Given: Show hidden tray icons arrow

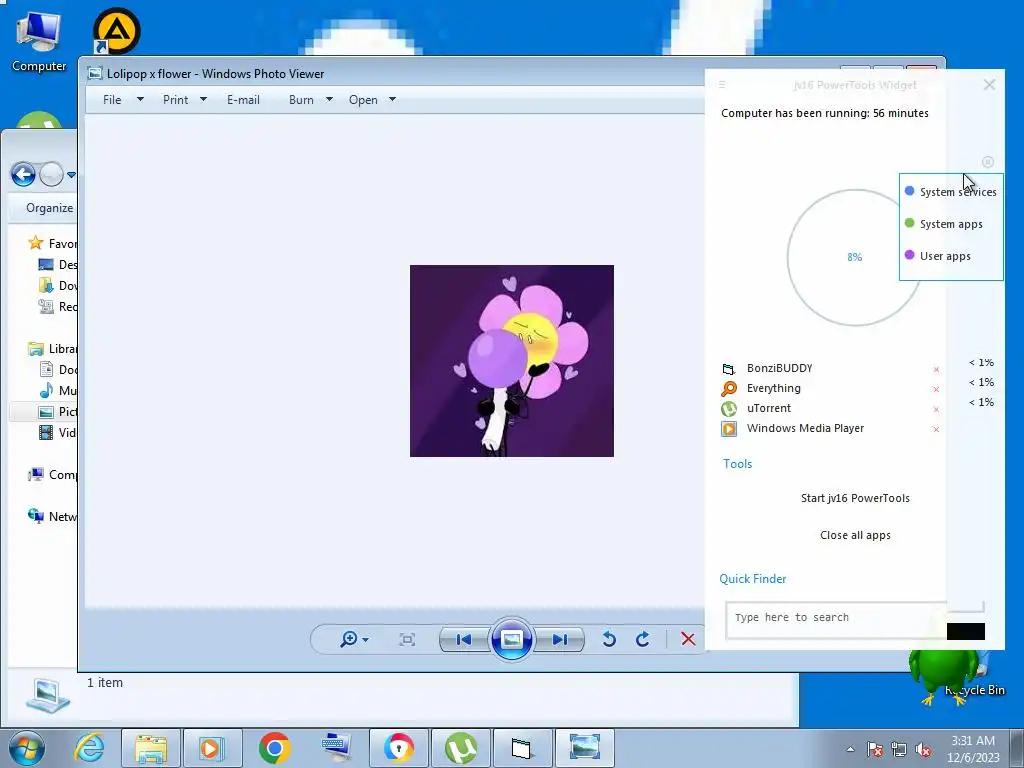Looking at the screenshot, I should pos(850,749).
